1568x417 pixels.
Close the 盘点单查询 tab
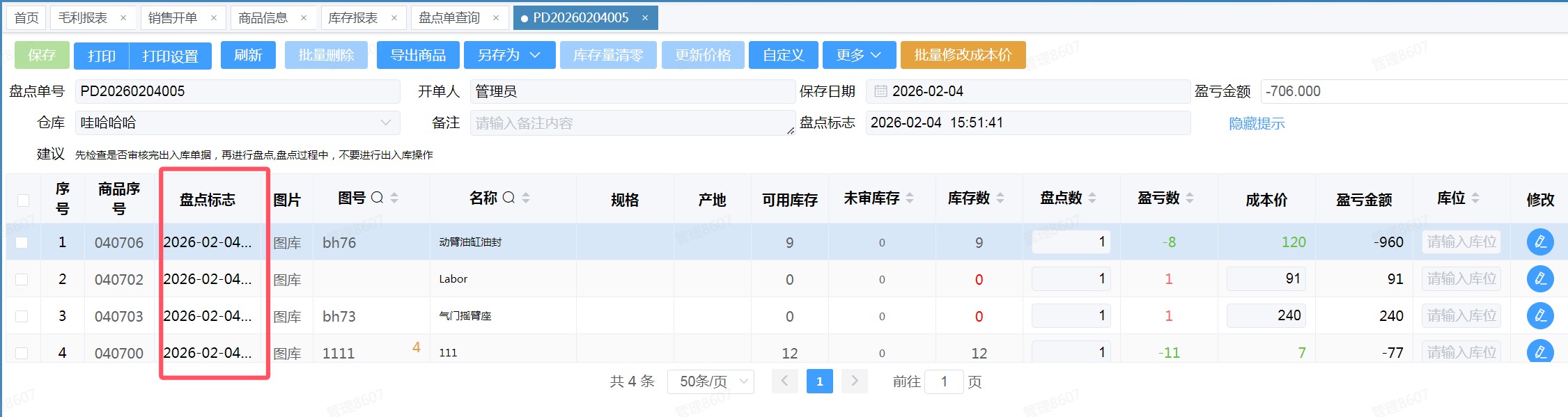[496, 18]
